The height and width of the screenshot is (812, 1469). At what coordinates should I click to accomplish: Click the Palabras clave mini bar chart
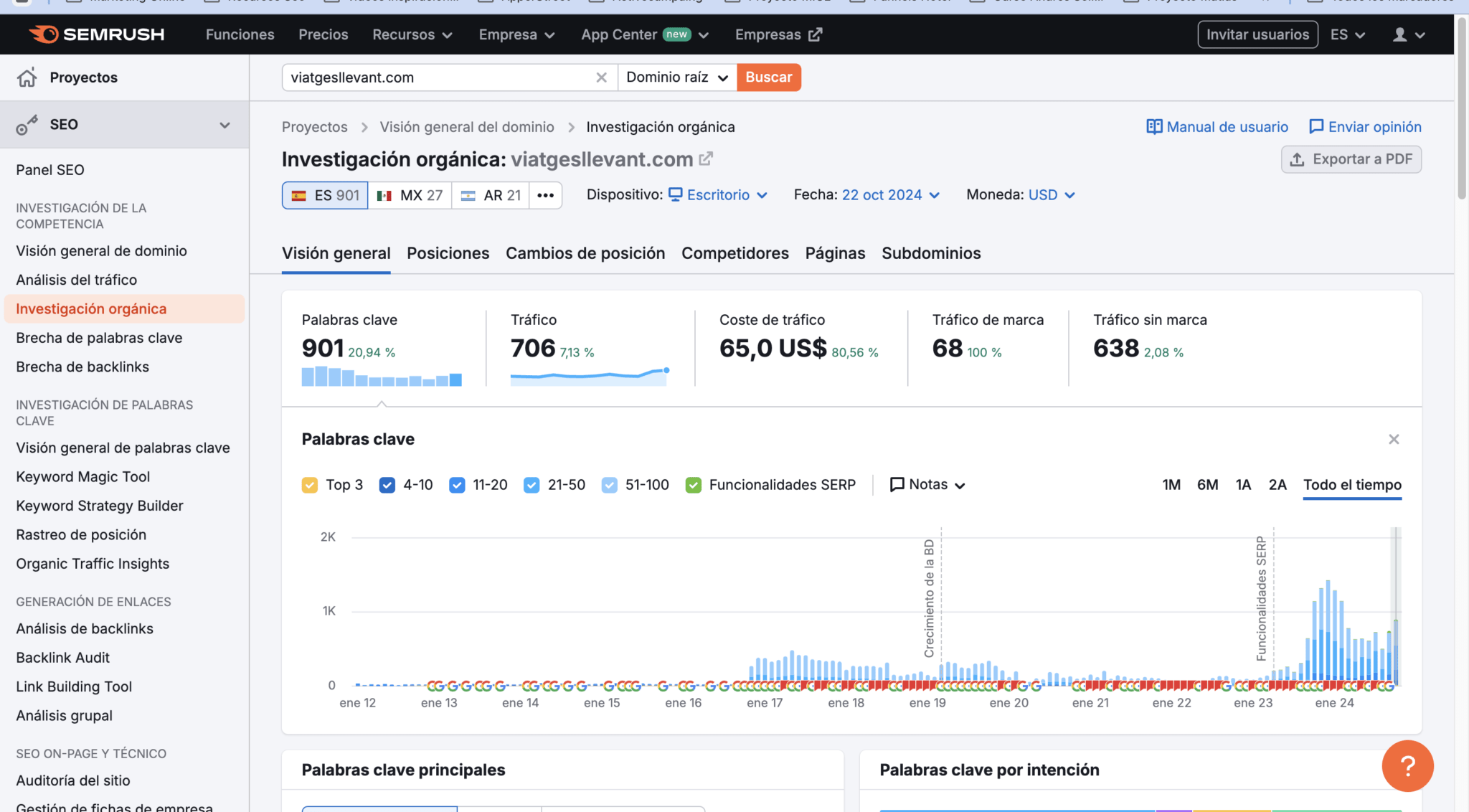pyautogui.click(x=382, y=376)
